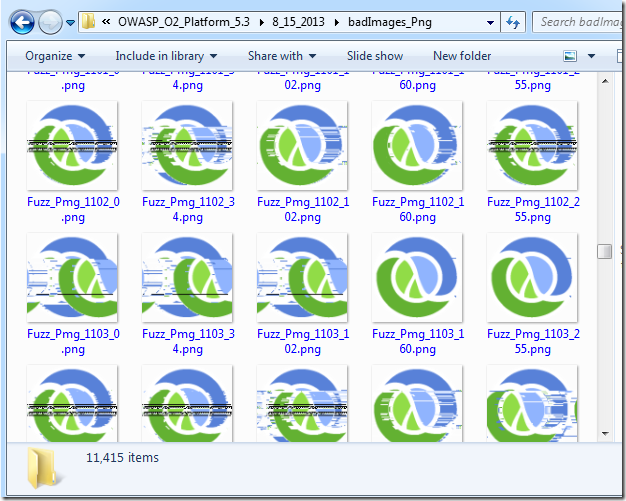Expand hidden breadcrumb path chevrons
This screenshot has width=626, height=501.
coord(106,22)
